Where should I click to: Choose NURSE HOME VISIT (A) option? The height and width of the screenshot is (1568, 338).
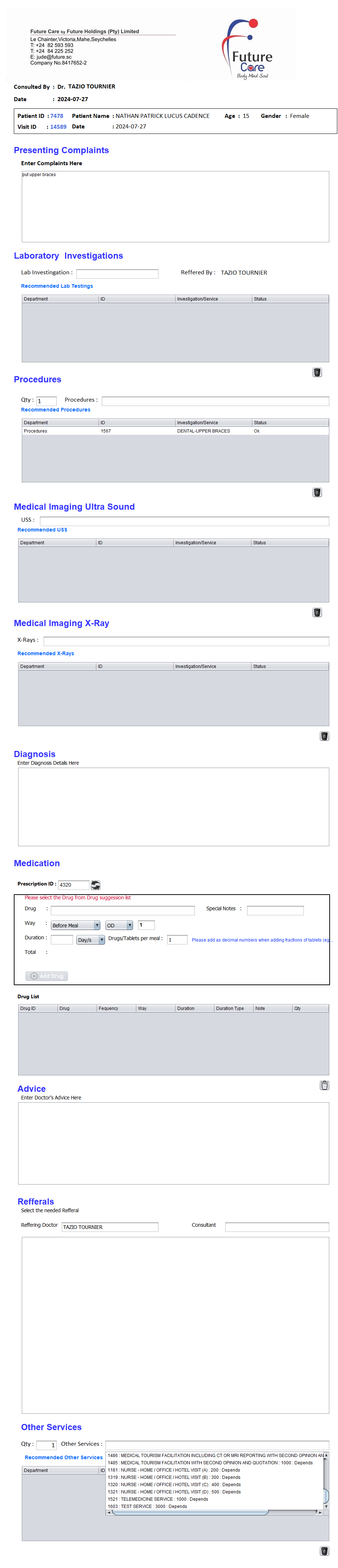174,1470
